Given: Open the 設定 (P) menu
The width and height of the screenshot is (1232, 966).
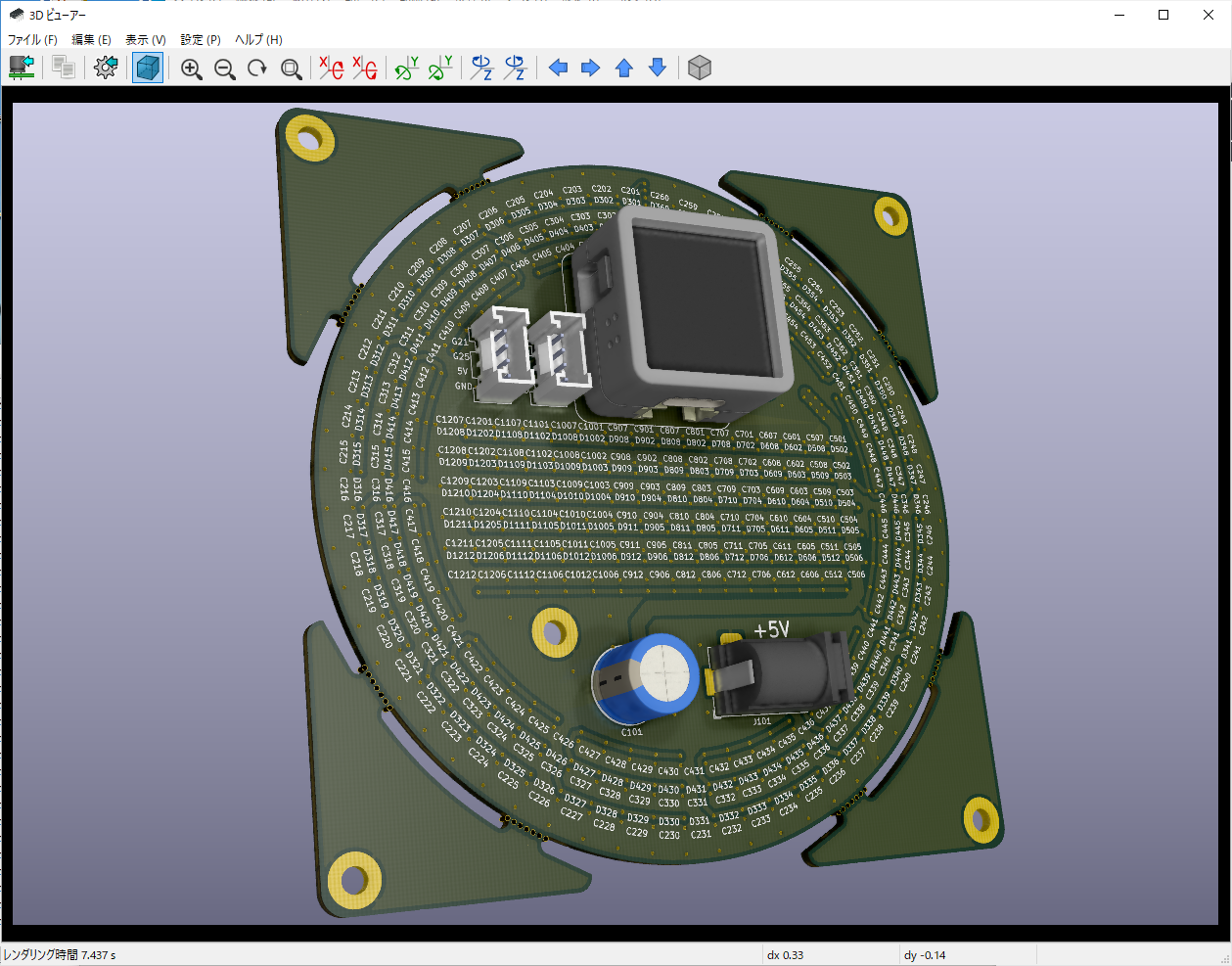Looking at the screenshot, I should (x=201, y=40).
